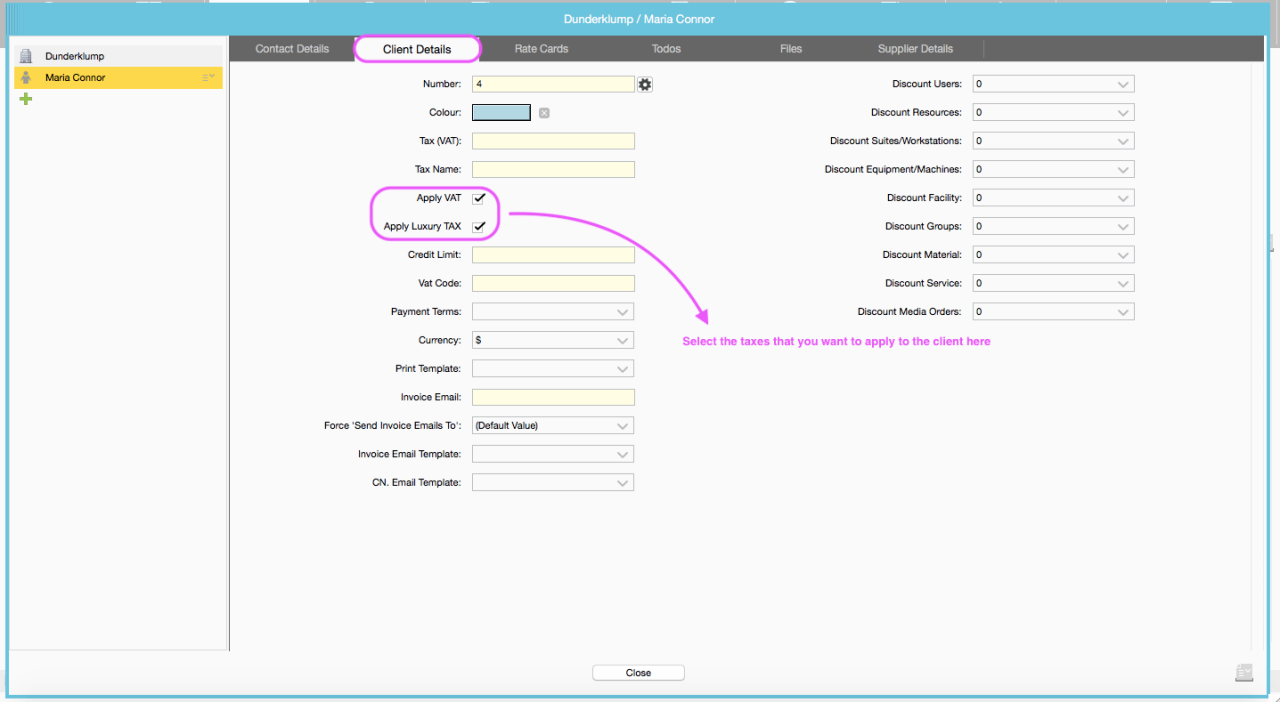The width and height of the screenshot is (1280, 702).
Task: Select the Client Details tab
Action: pos(417,49)
